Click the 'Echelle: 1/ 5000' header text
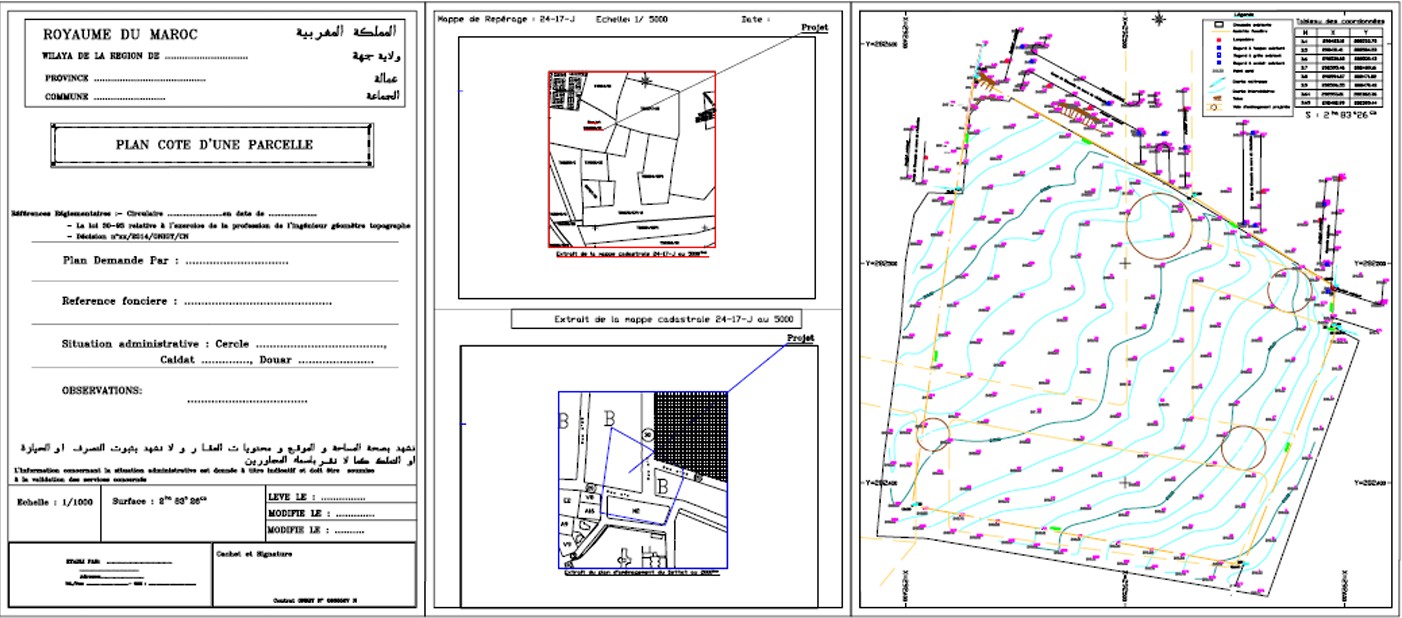The height and width of the screenshot is (618, 1402). point(631,19)
